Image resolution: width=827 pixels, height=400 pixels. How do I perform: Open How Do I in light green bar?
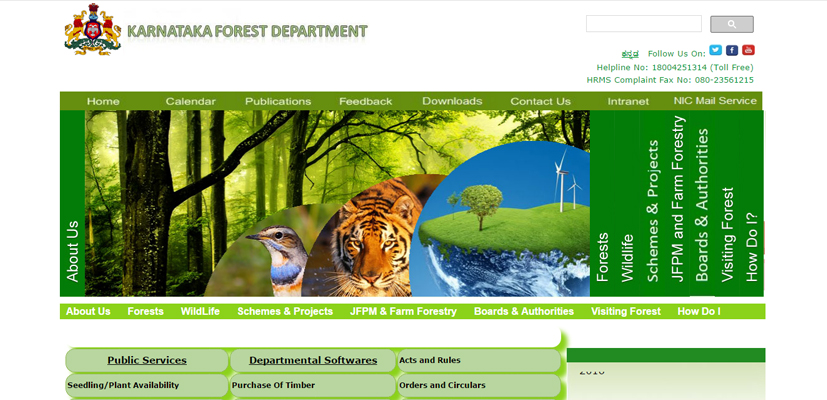coord(699,311)
